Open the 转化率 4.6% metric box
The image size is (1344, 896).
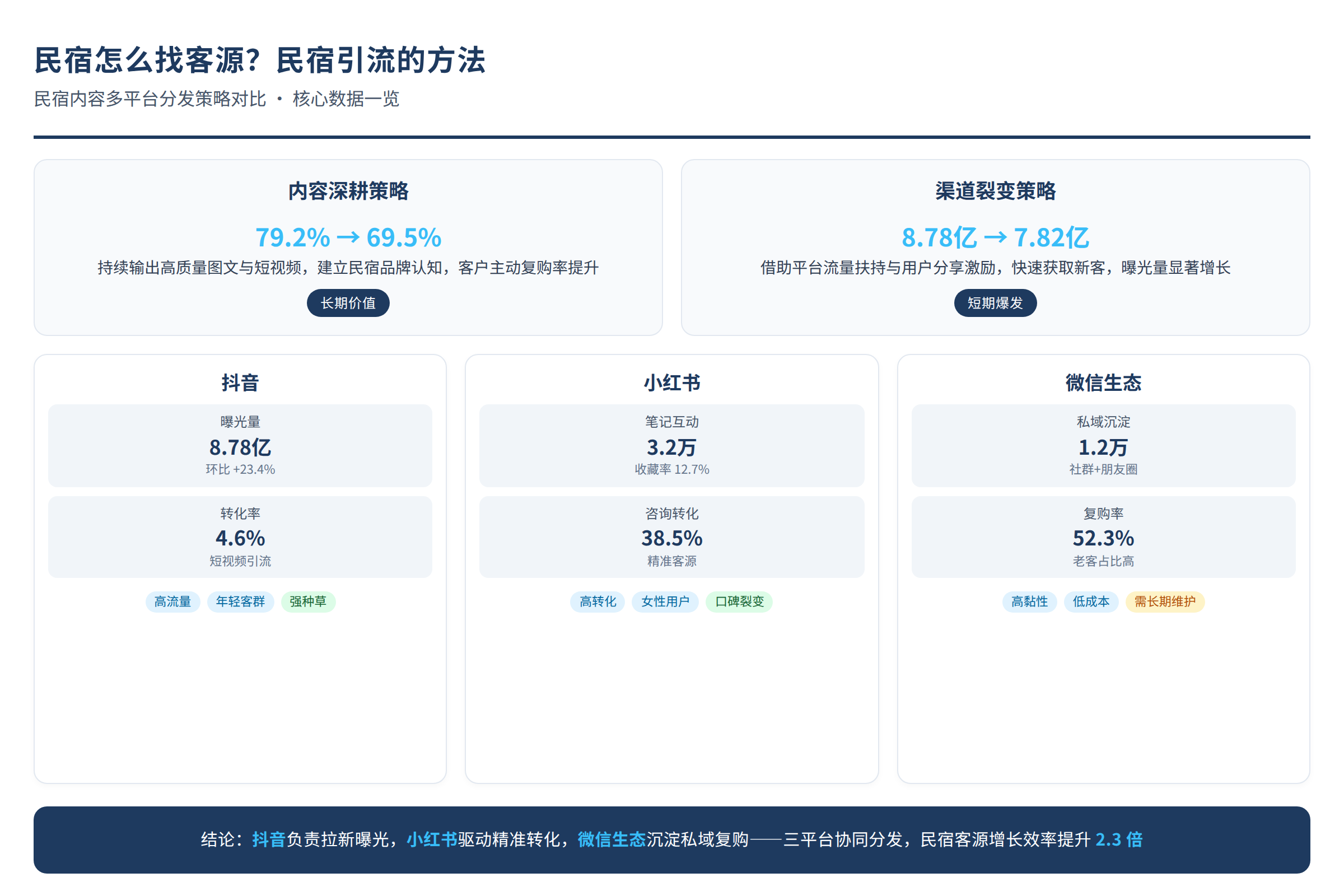240,537
